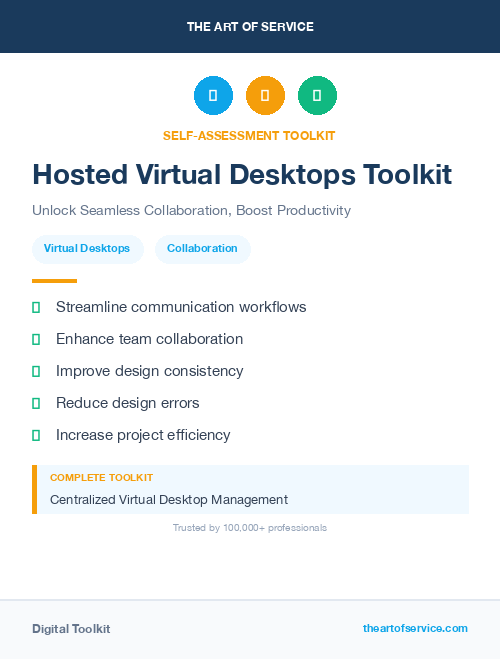Click the green circle icon
This screenshot has width=500, height=659.
317,95
